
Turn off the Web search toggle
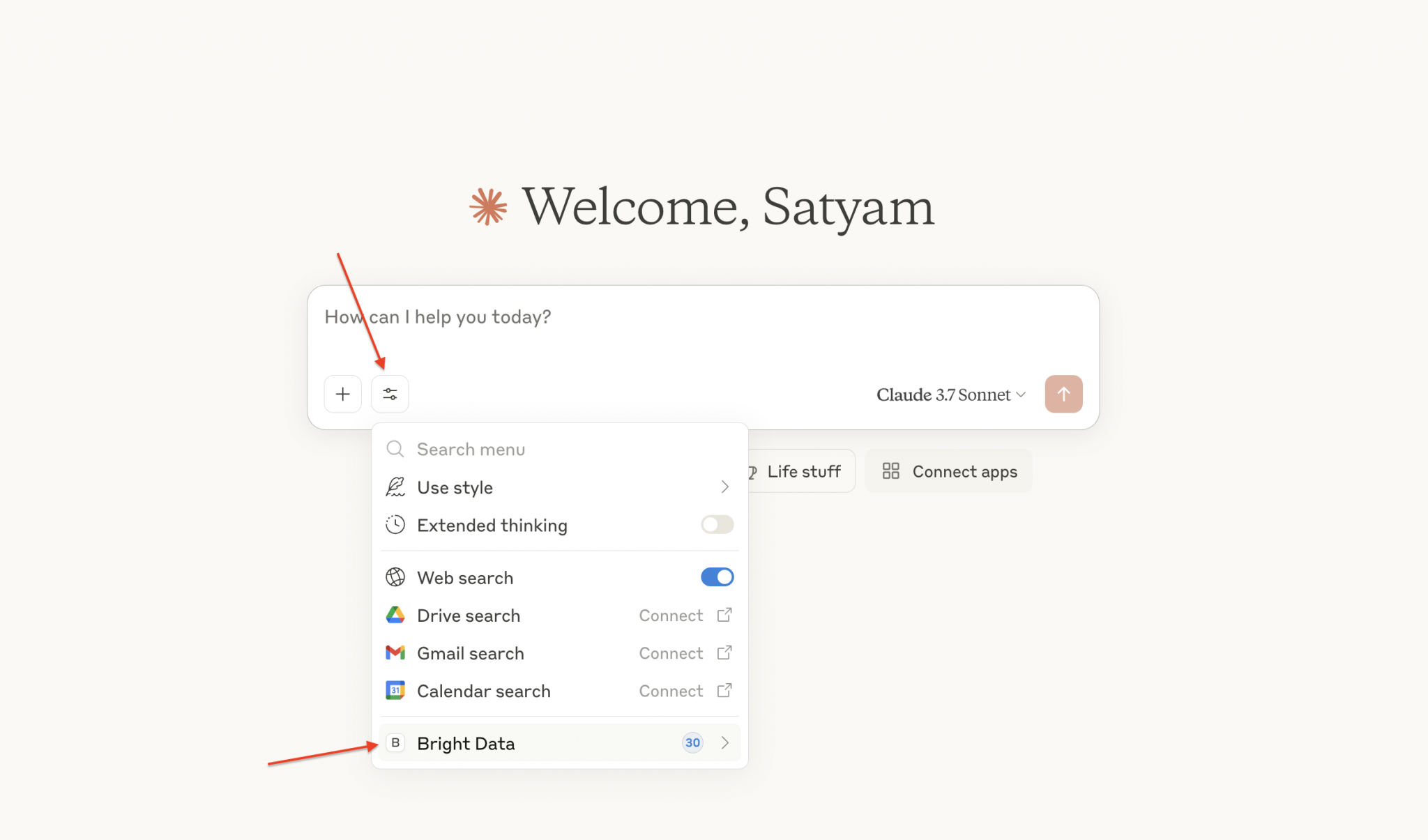point(717,577)
